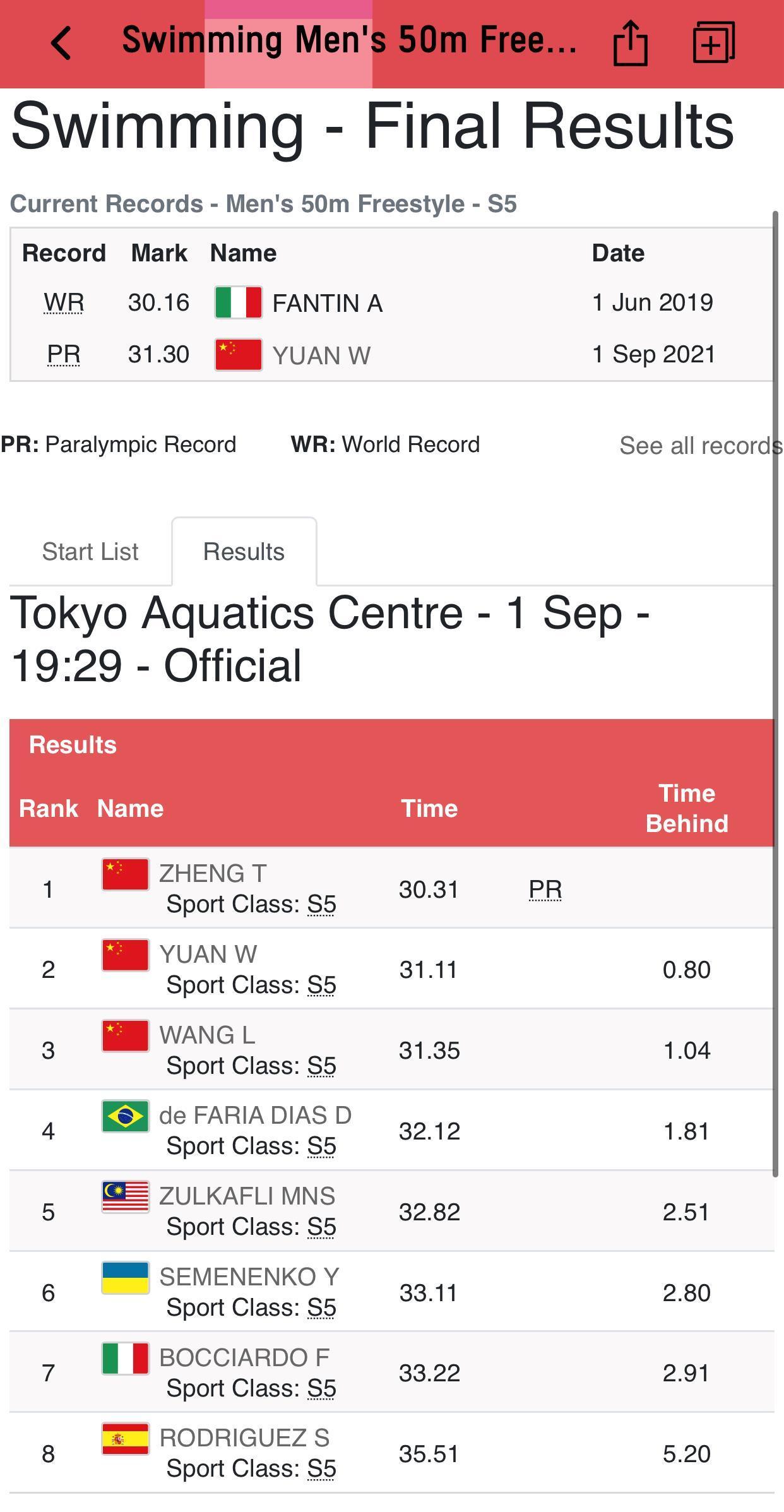784x1512 pixels.
Task: Select the Results tab
Action: [244, 552]
